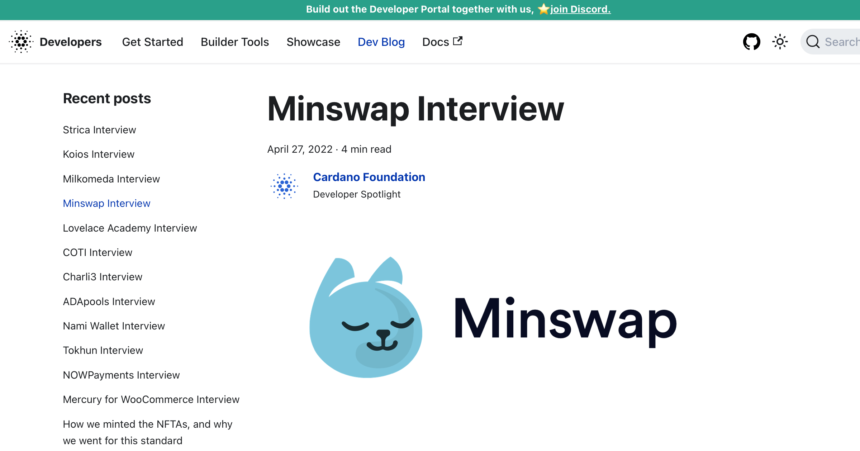Open the Builder Tools menu item
Viewport: 860px width, 451px height.
pos(235,42)
